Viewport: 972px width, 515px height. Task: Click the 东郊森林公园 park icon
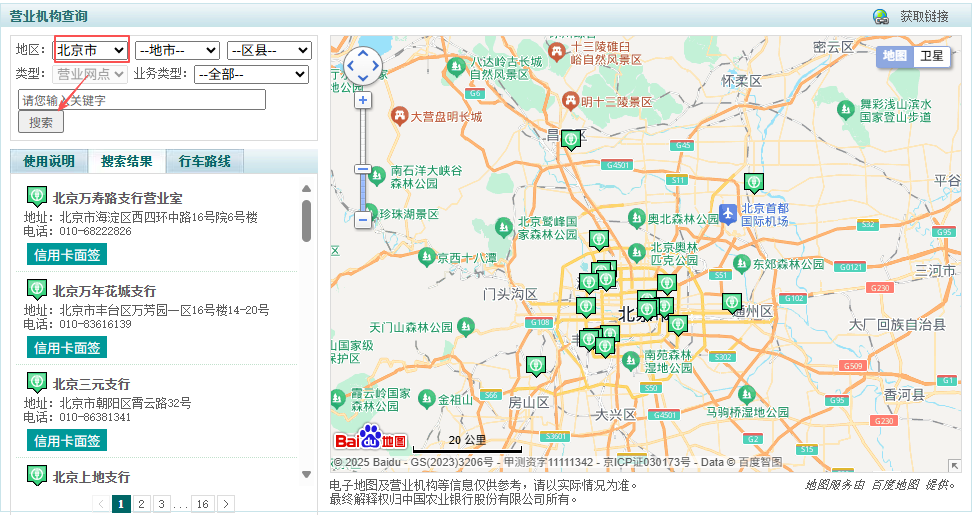click(x=741, y=263)
